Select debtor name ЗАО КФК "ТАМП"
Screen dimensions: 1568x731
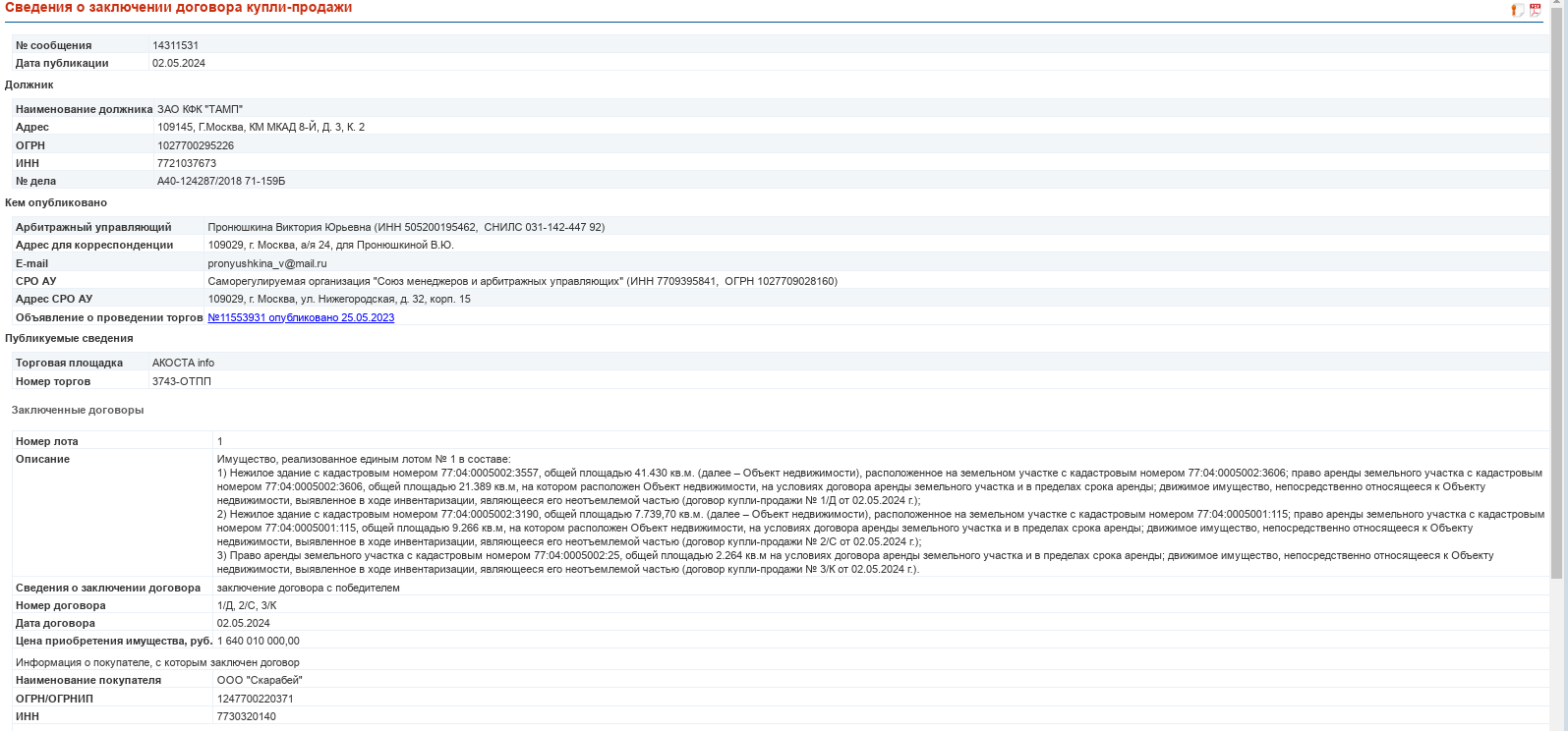(200, 109)
